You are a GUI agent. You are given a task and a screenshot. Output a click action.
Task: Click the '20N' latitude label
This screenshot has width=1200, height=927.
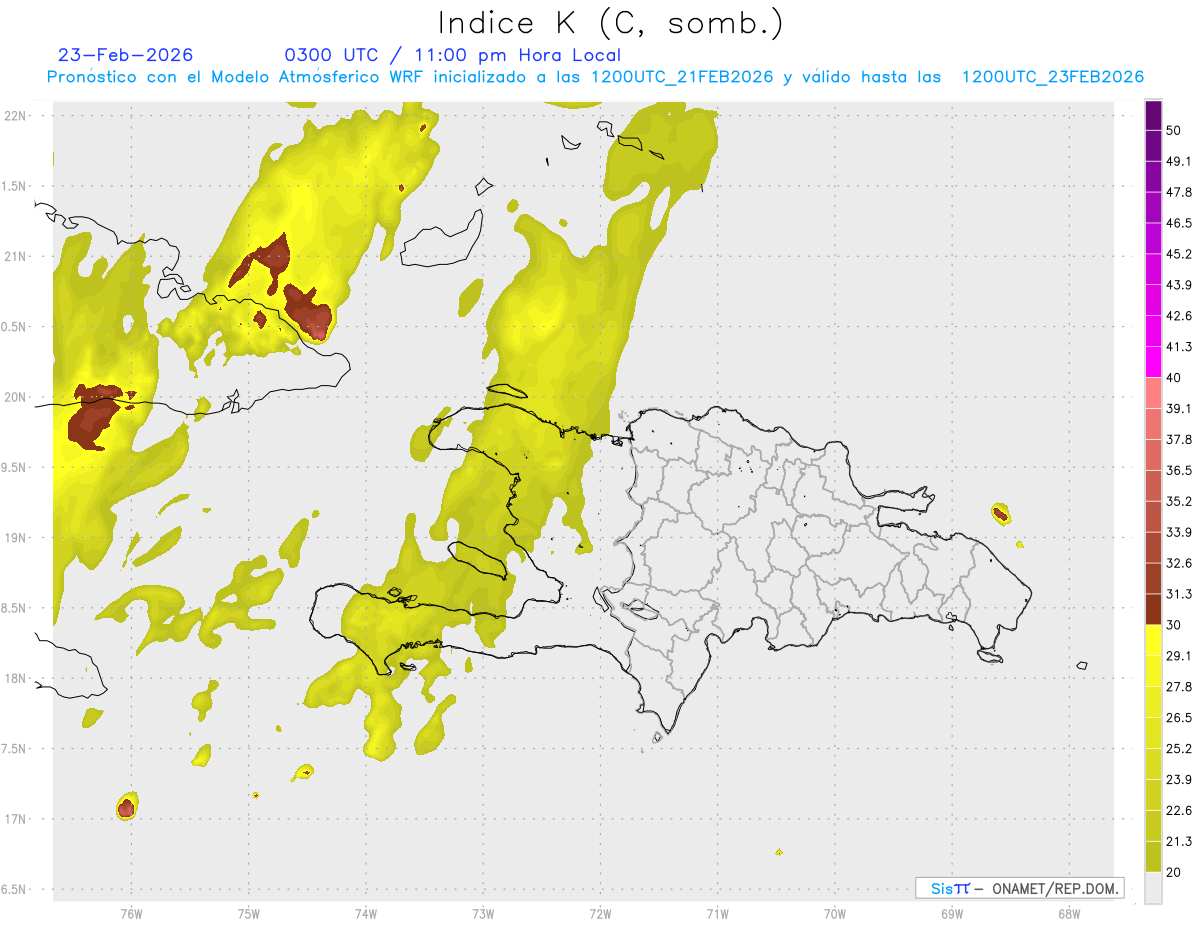(x=15, y=397)
